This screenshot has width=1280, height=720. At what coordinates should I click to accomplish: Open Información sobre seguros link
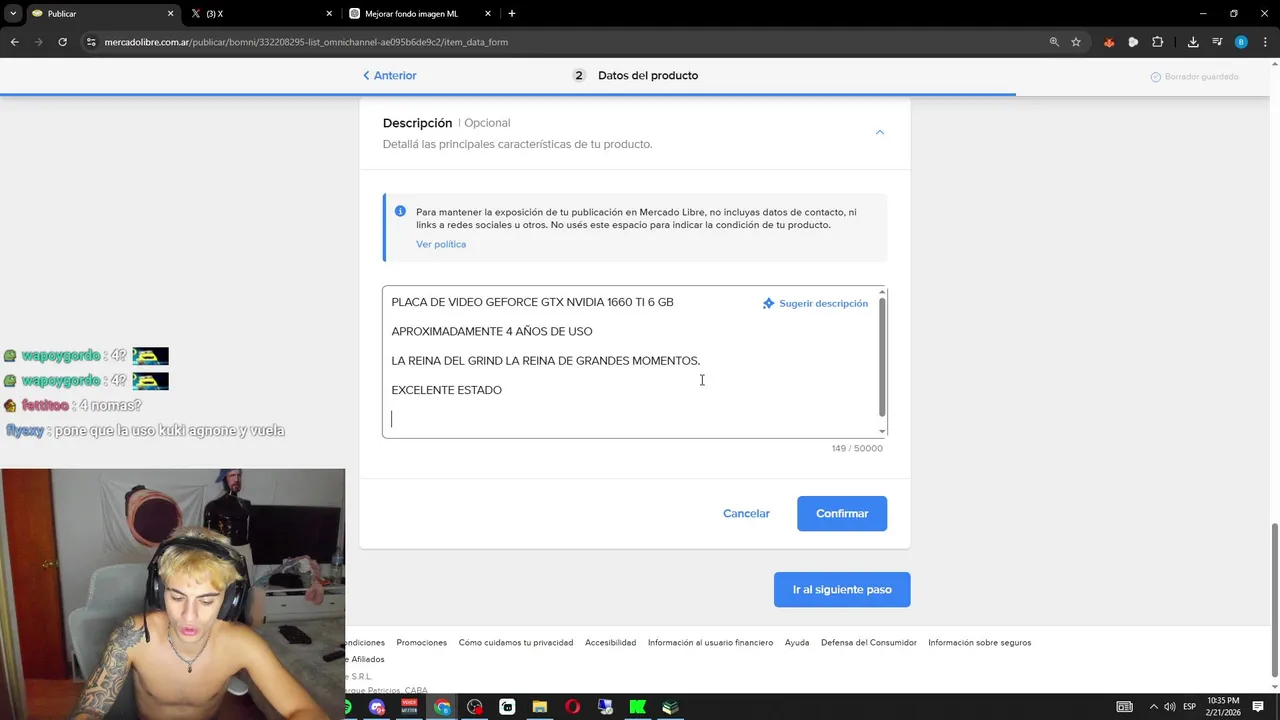[x=979, y=642]
